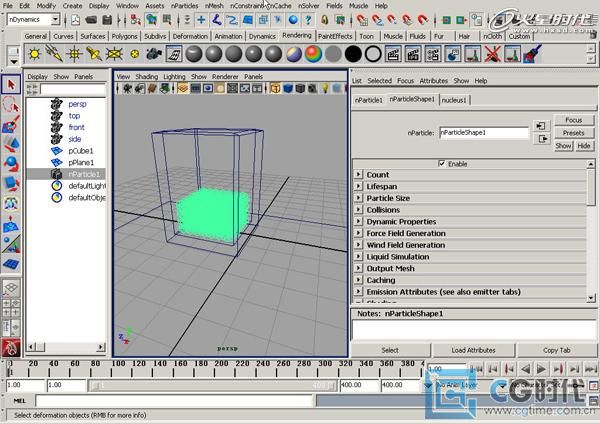
Task: Click the Load Attributes button
Action: [473, 350]
